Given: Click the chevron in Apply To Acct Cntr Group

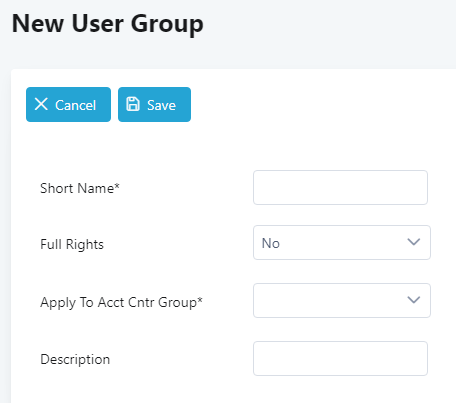Looking at the screenshot, I should click(414, 300).
